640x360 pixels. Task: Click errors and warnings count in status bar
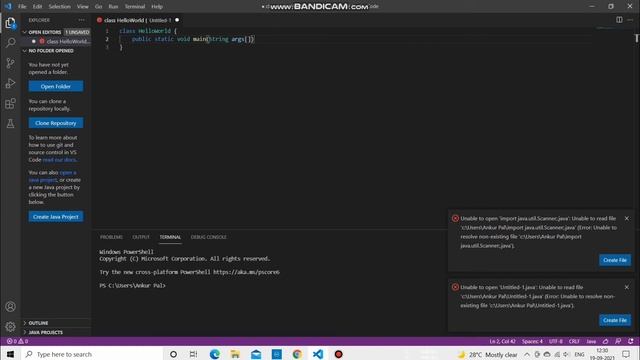[x=17, y=341]
